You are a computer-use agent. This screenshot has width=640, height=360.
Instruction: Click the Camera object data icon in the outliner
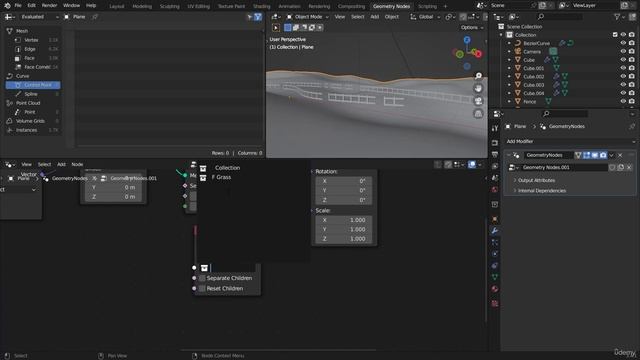pos(553,51)
